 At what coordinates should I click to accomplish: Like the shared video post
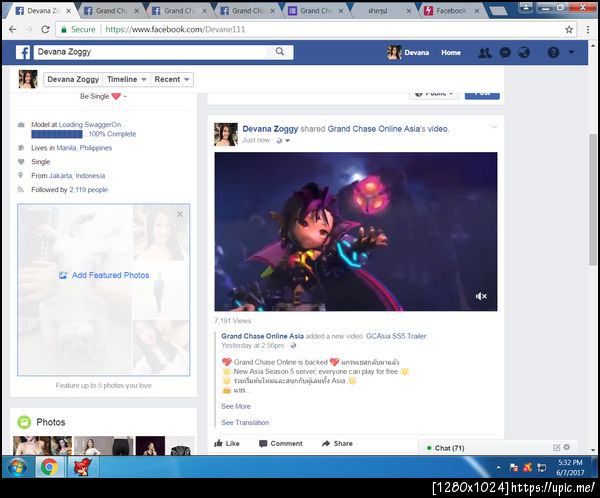(227, 443)
